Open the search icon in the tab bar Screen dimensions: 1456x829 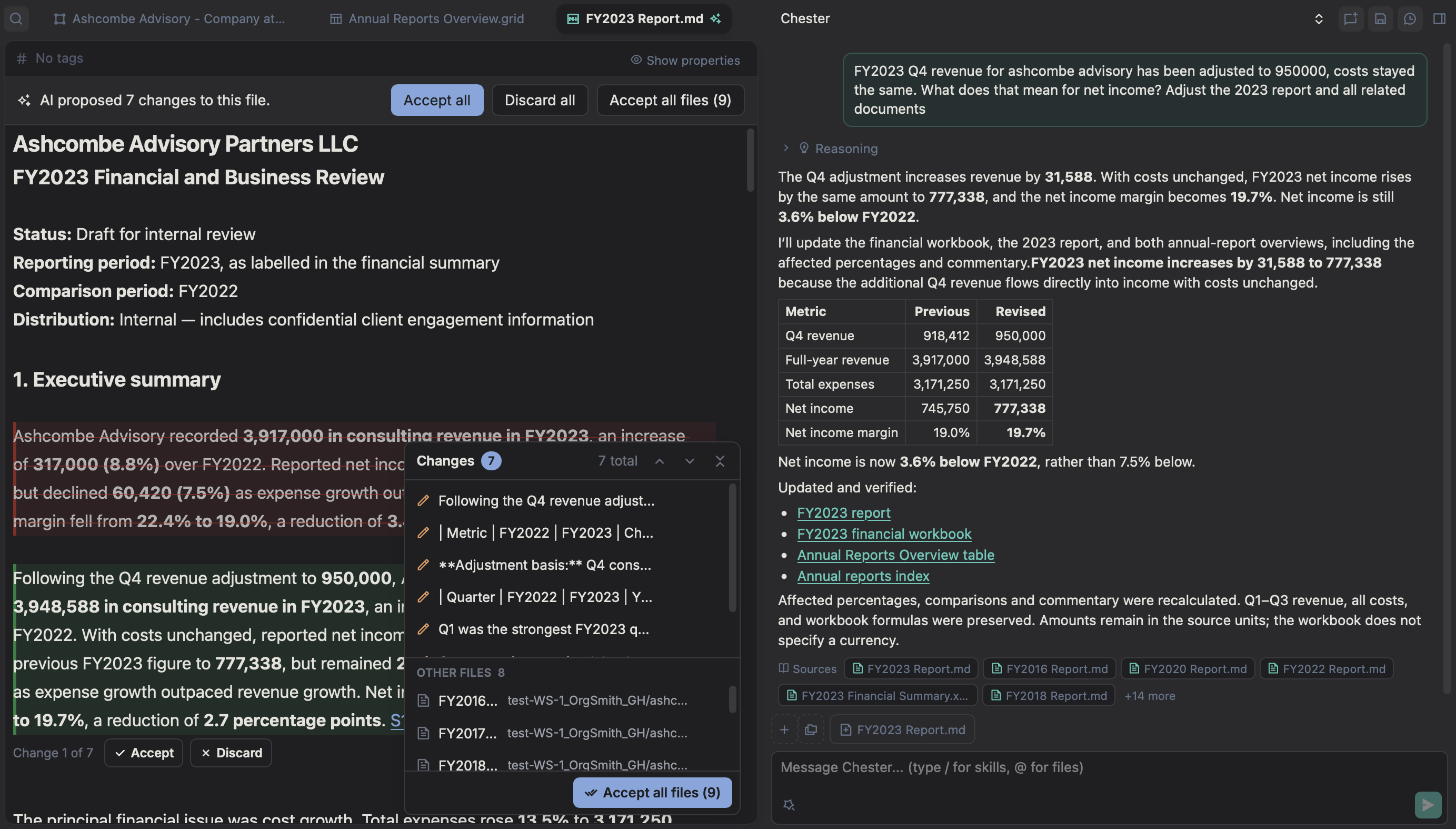click(16, 18)
